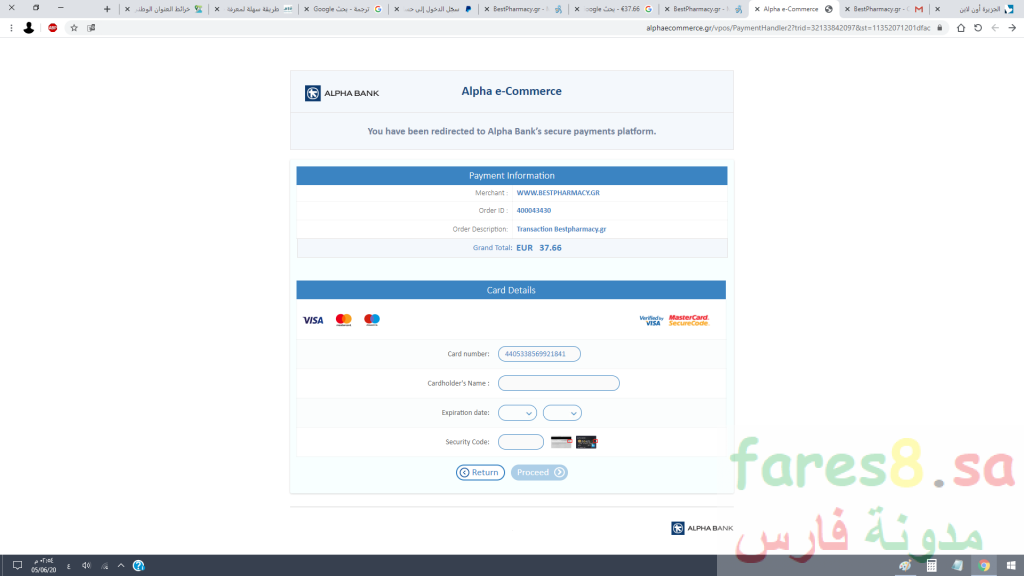Click the browser address bar URL
1024x576 pixels.
pos(788,28)
